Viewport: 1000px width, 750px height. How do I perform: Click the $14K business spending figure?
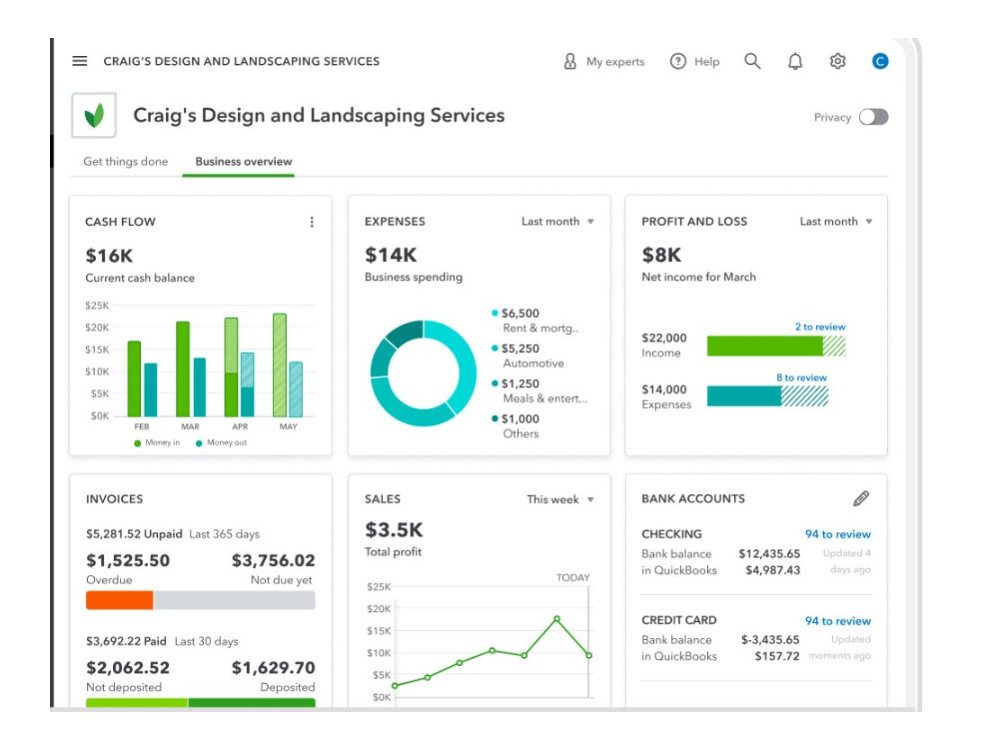click(x=390, y=255)
